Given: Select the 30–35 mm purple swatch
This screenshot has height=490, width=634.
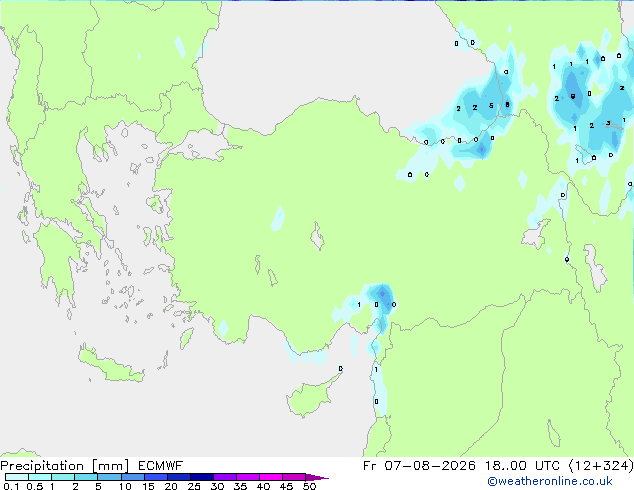Looking at the screenshot, I should pyautogui.click(x=224, y=477).
